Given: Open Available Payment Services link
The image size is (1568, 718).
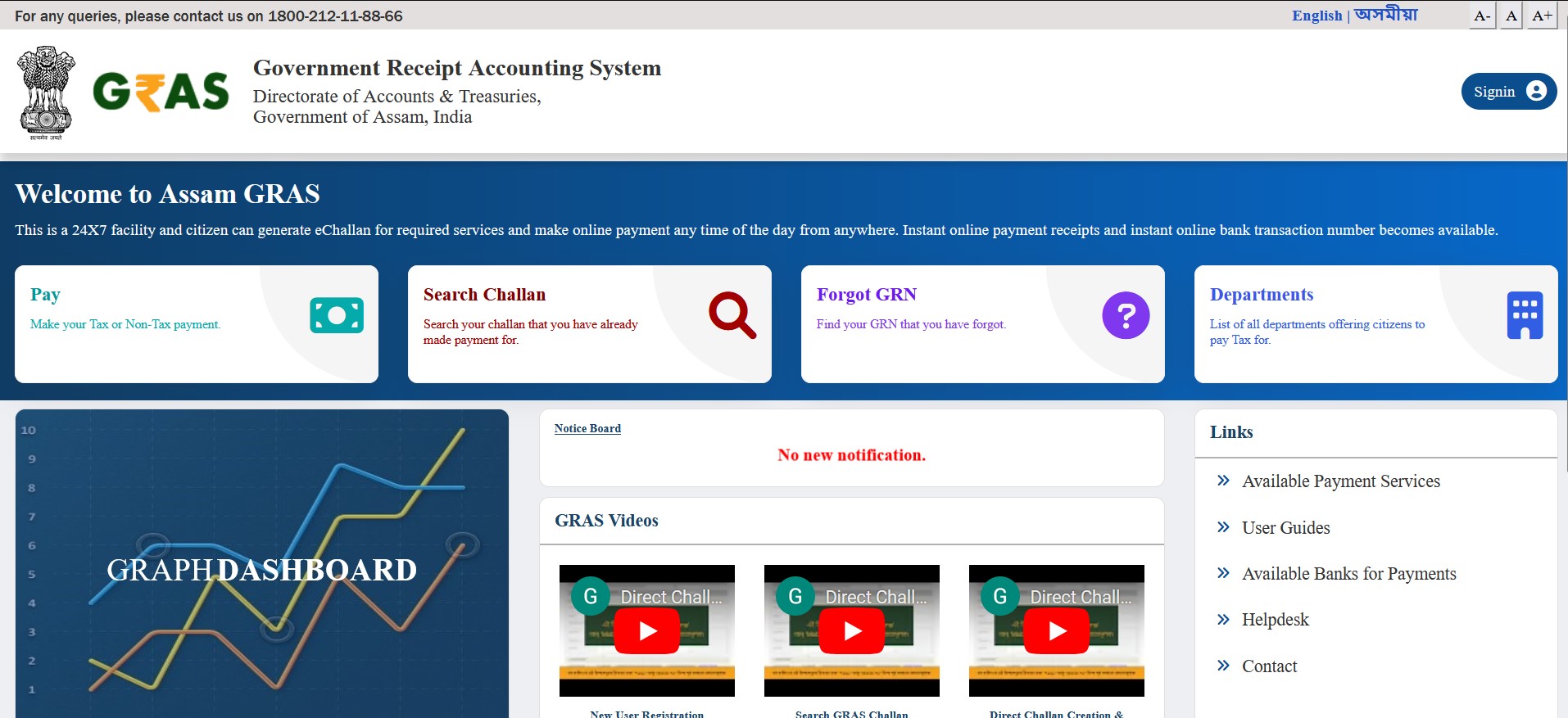Looking at the screenshot, I should [x=1341, y=481].
